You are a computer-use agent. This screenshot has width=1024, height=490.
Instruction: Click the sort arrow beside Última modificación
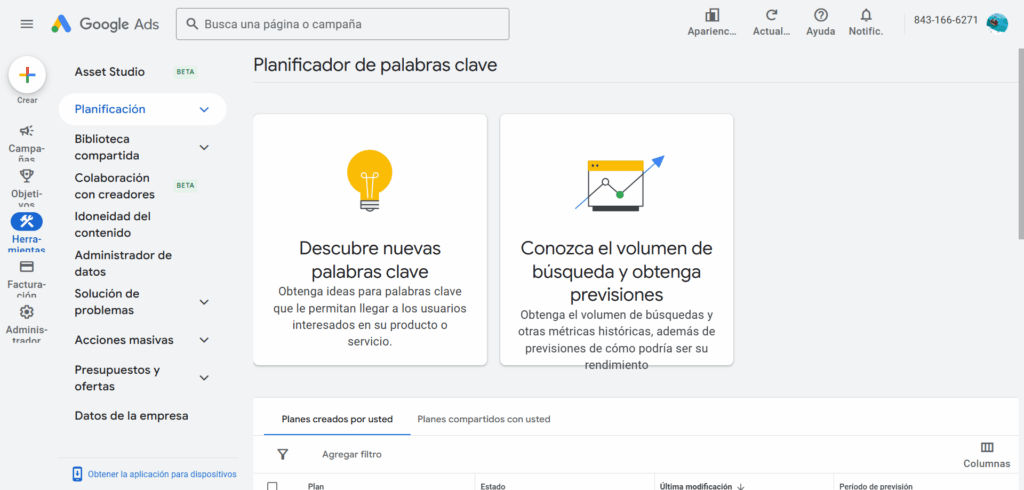(741, 486)
